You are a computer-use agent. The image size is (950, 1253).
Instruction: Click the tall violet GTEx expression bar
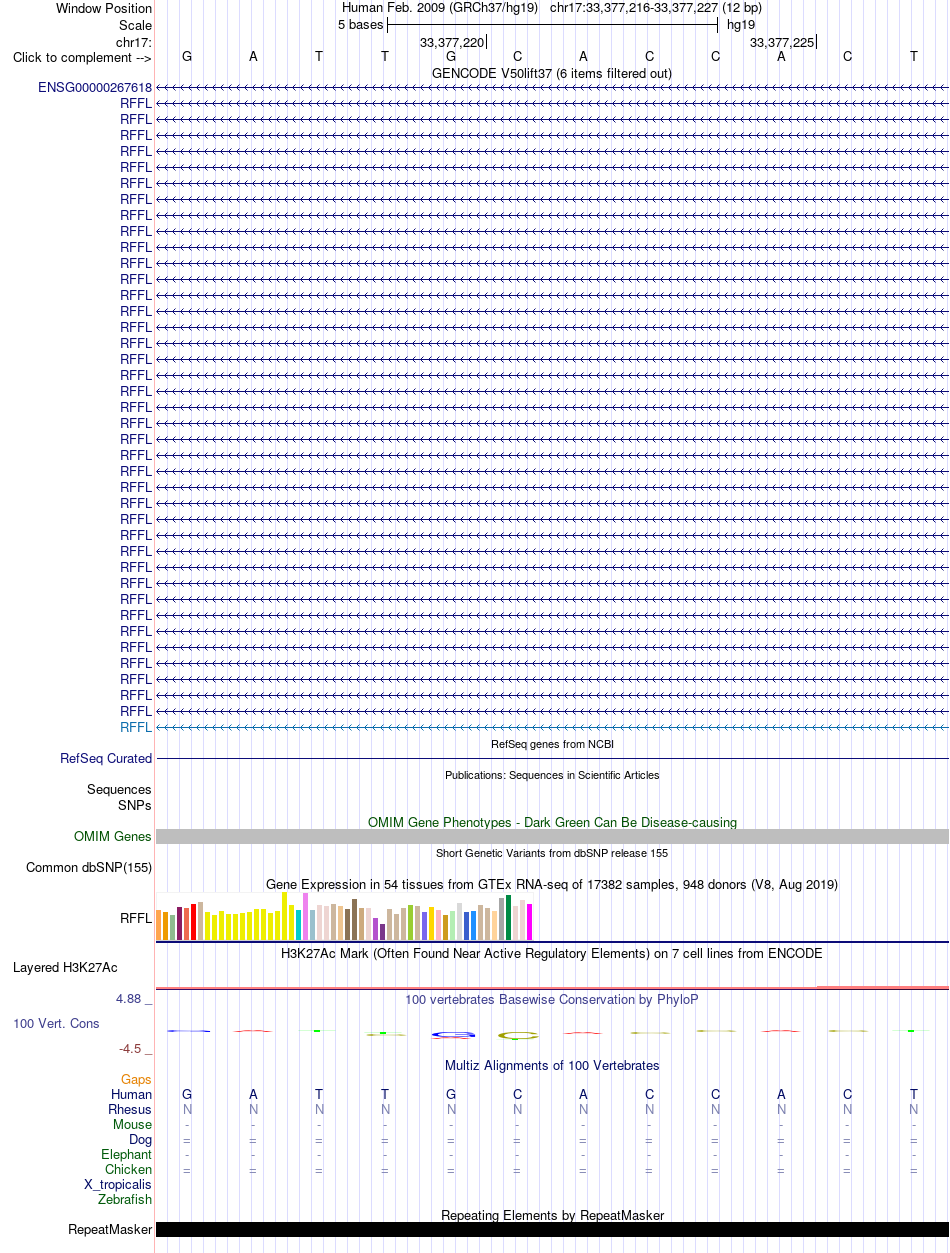(306, 917)
